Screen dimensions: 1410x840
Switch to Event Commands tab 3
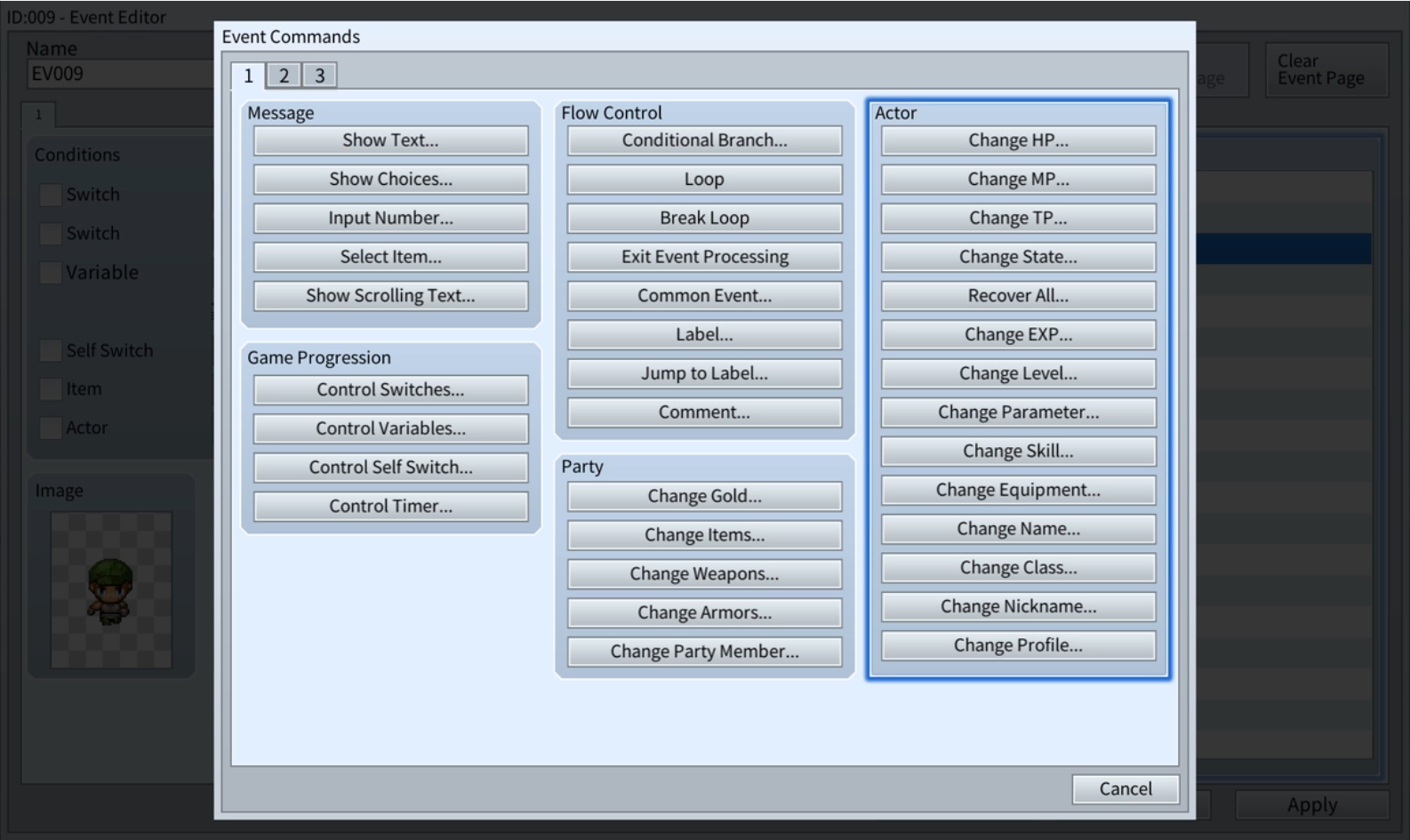319,76
